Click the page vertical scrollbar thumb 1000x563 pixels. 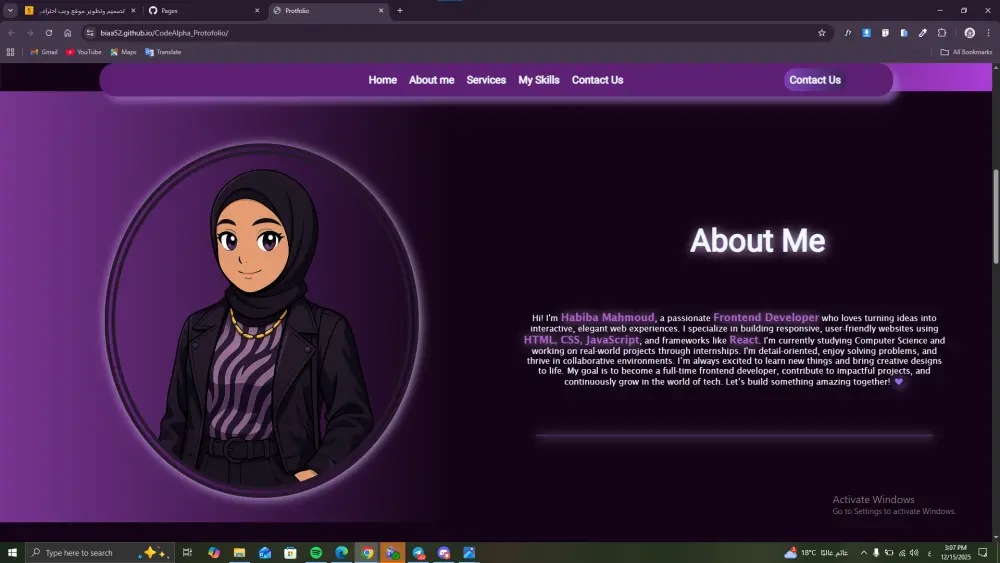coord(996,216)
